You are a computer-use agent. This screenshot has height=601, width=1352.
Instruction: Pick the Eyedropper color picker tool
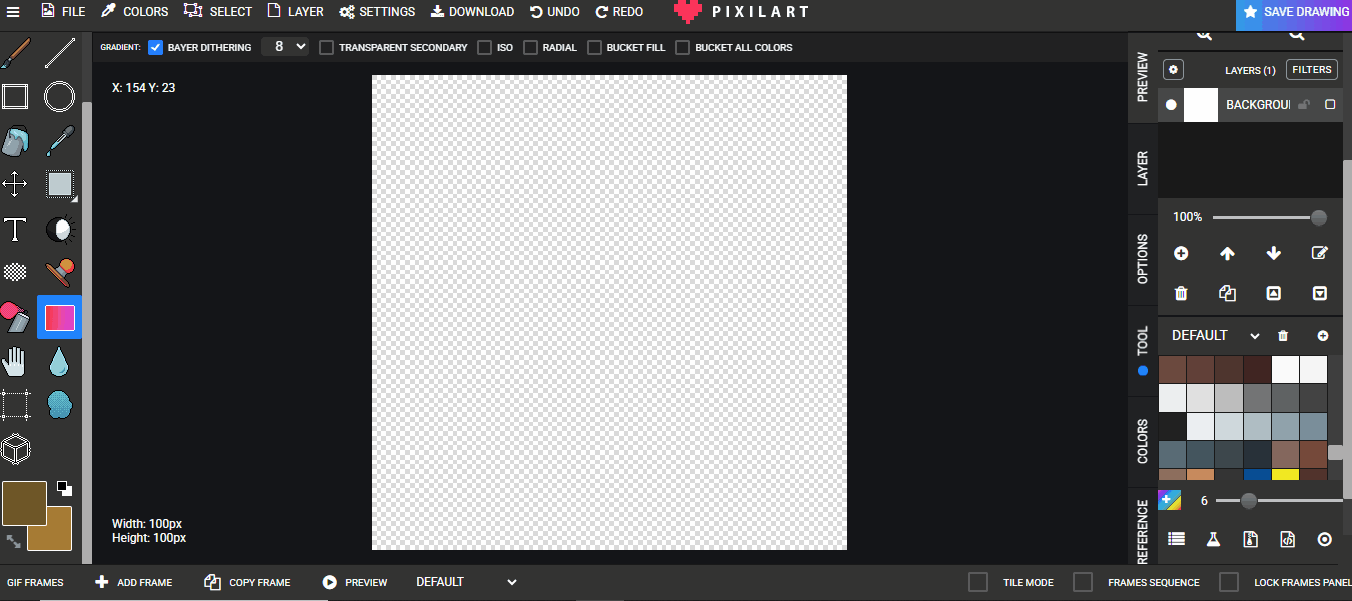click(60, 141)
